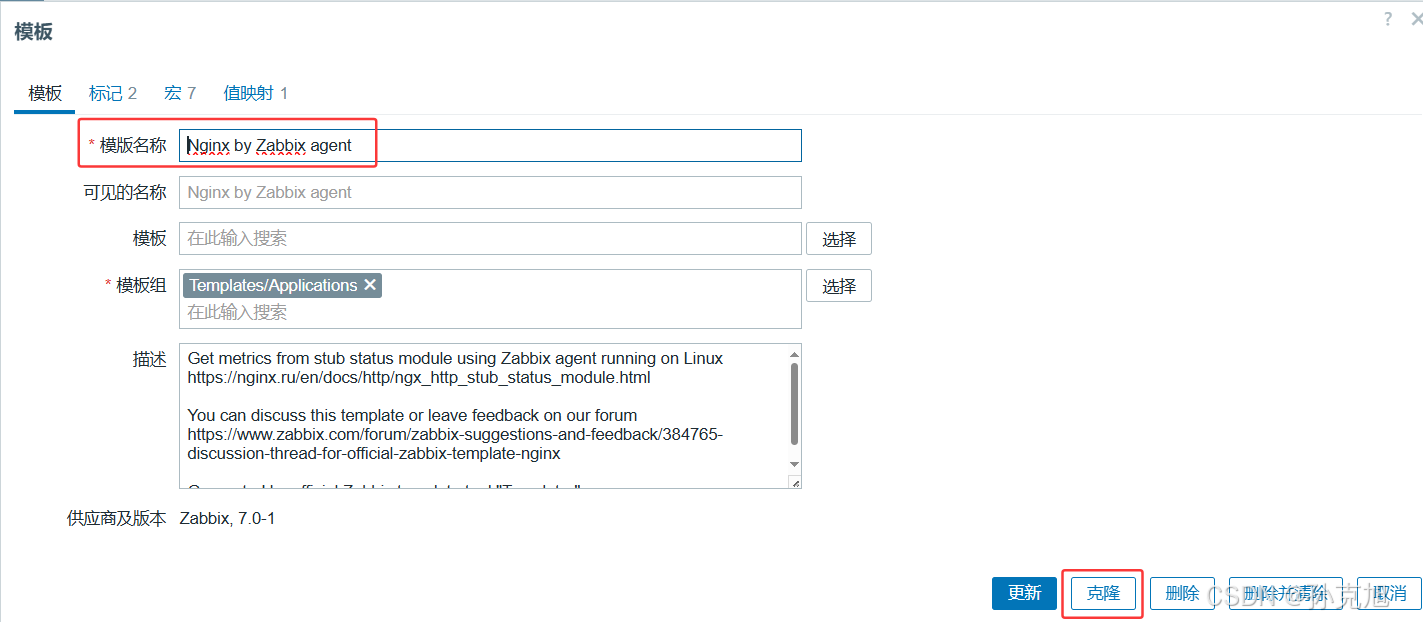The width and height of the screenshot is (1423, 622).
Task: Click 选择 button next to 模板 field
Action: pyautogui.click(x=839, y=239)
